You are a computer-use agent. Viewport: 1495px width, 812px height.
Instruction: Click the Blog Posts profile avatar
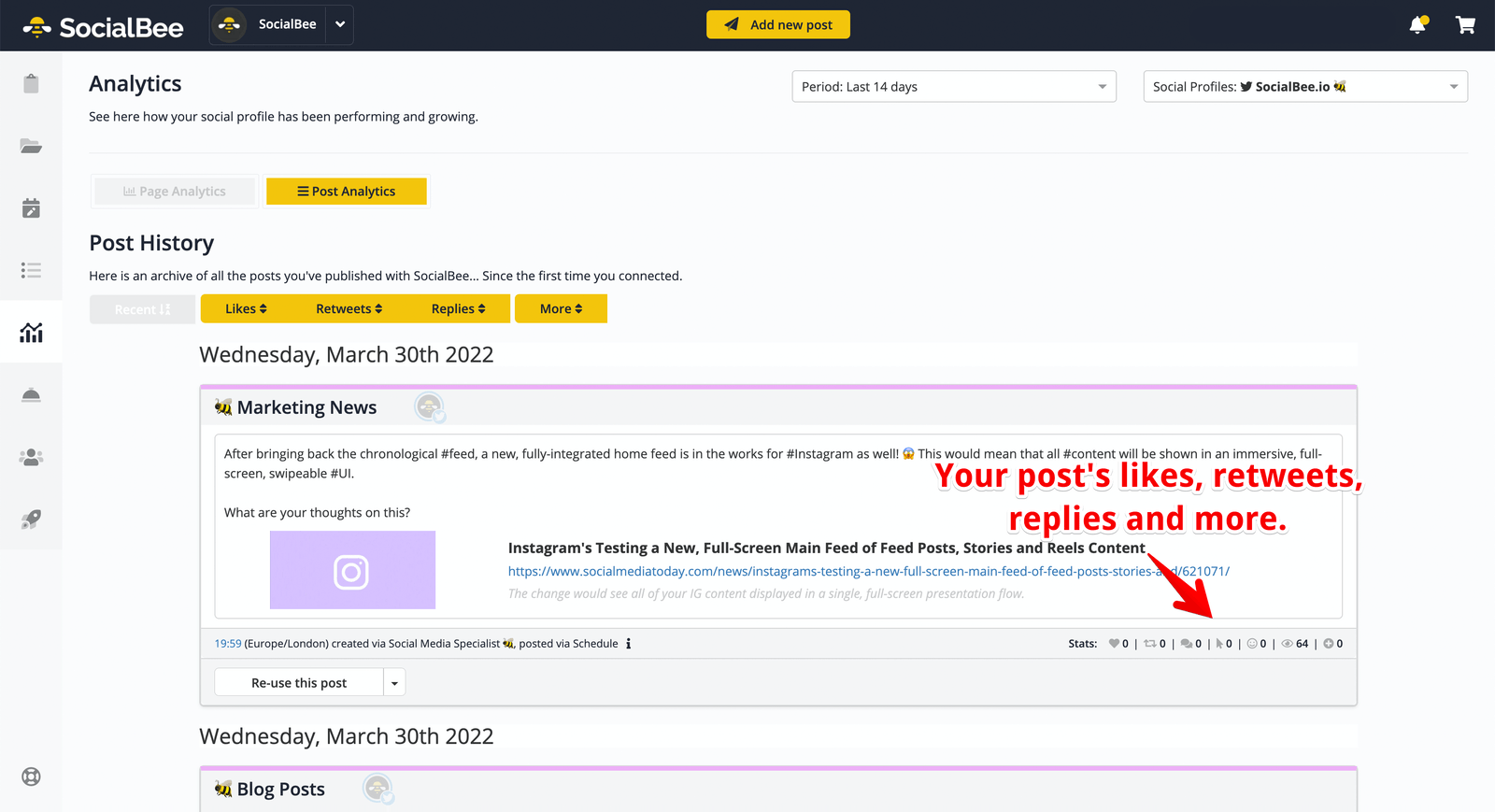378,789
